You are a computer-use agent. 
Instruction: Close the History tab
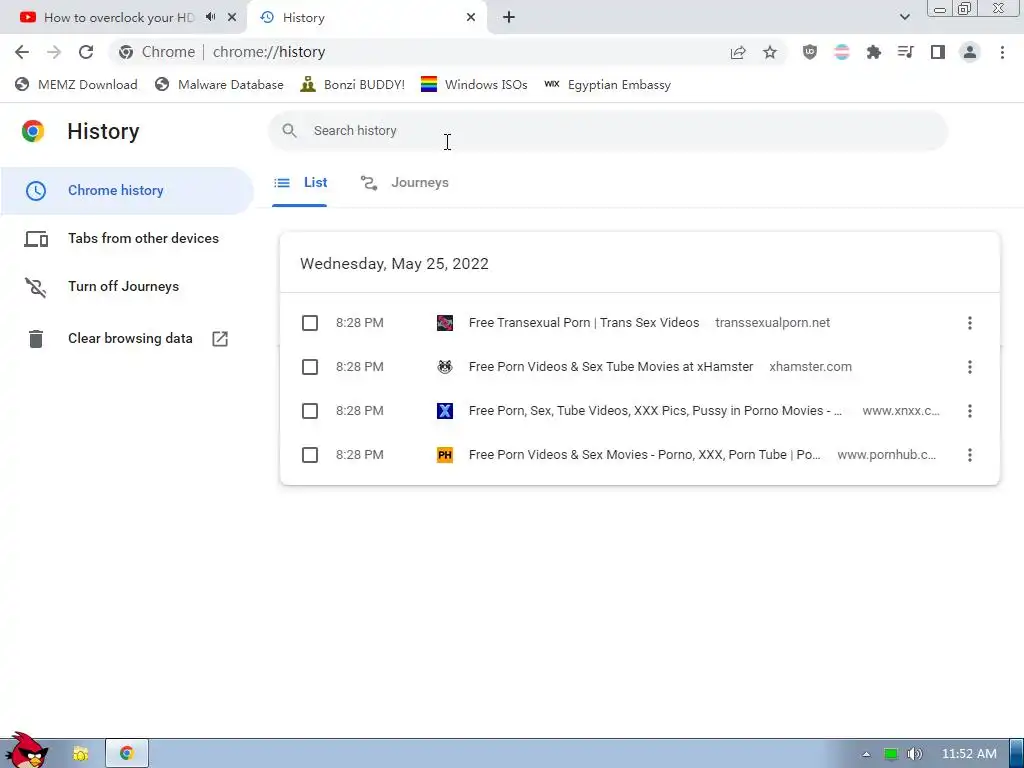pyautogui.click(x=471, y=18)
